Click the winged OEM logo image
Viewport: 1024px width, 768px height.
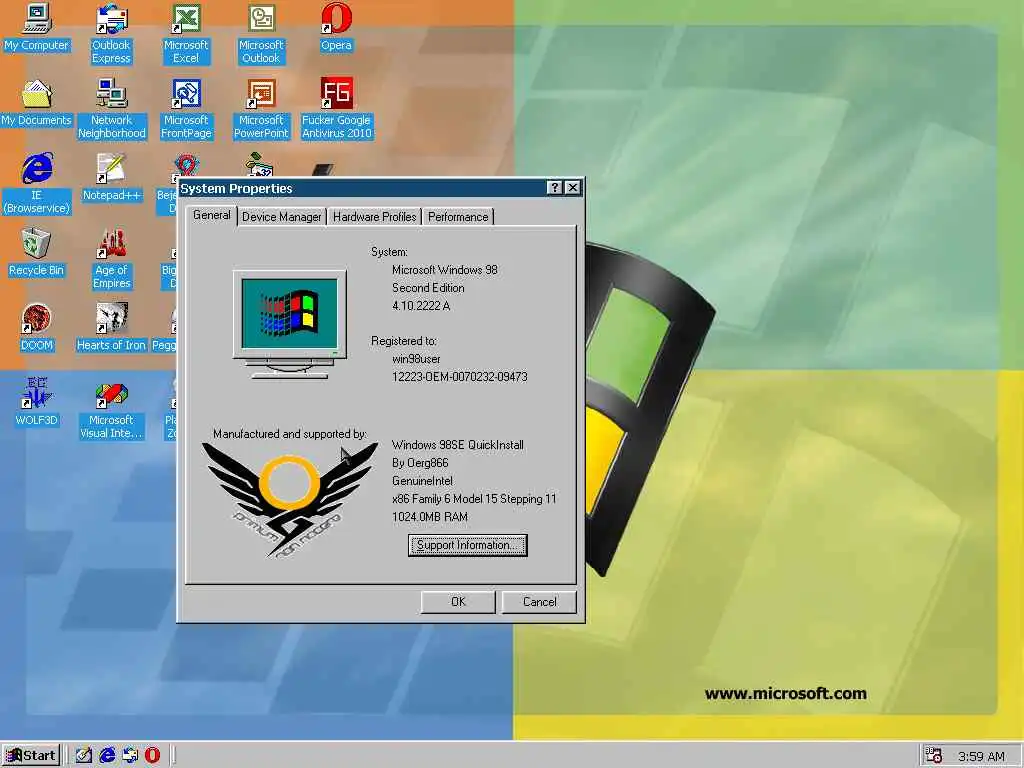point(290,500)
